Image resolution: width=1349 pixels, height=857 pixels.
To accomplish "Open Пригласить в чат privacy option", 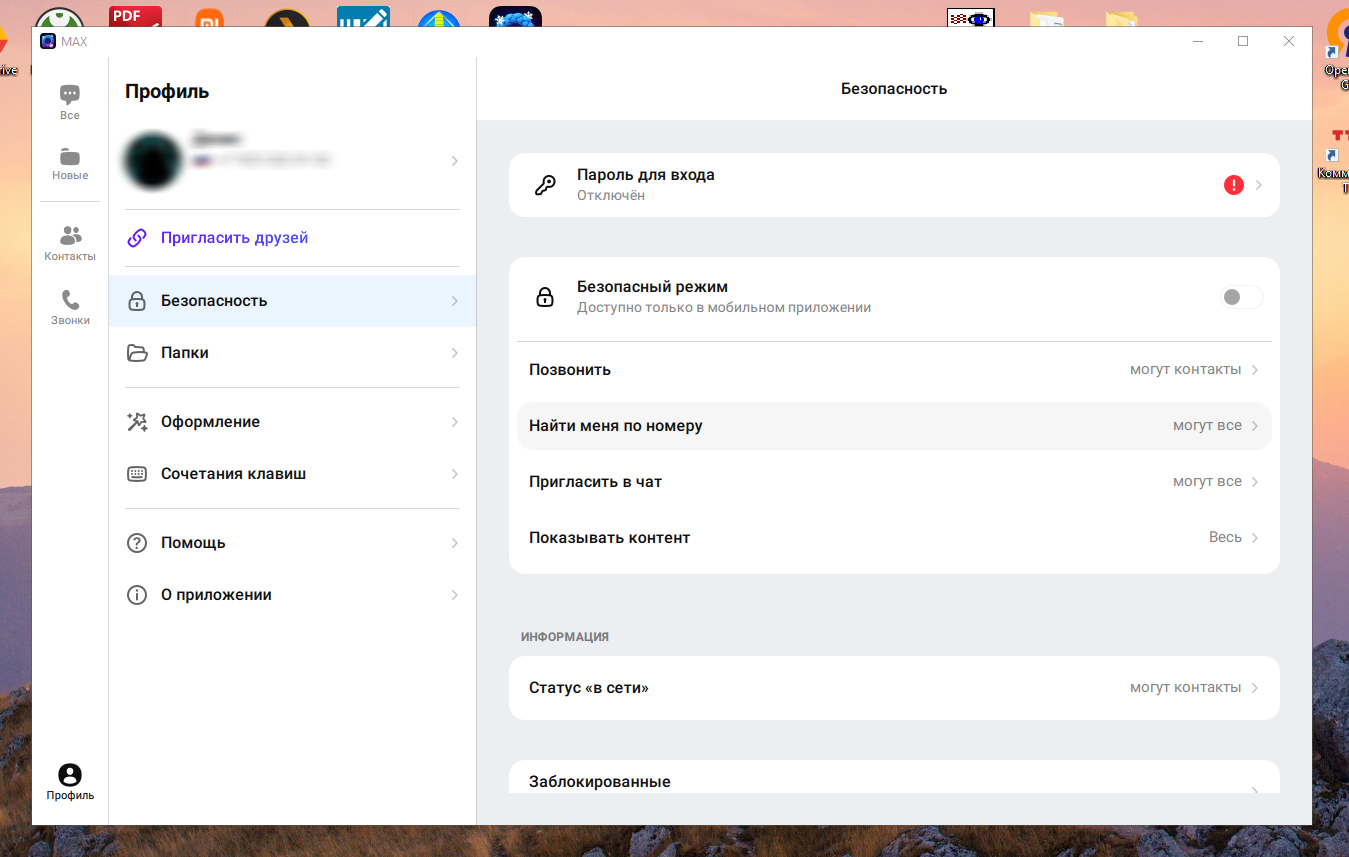I will 893,482.
